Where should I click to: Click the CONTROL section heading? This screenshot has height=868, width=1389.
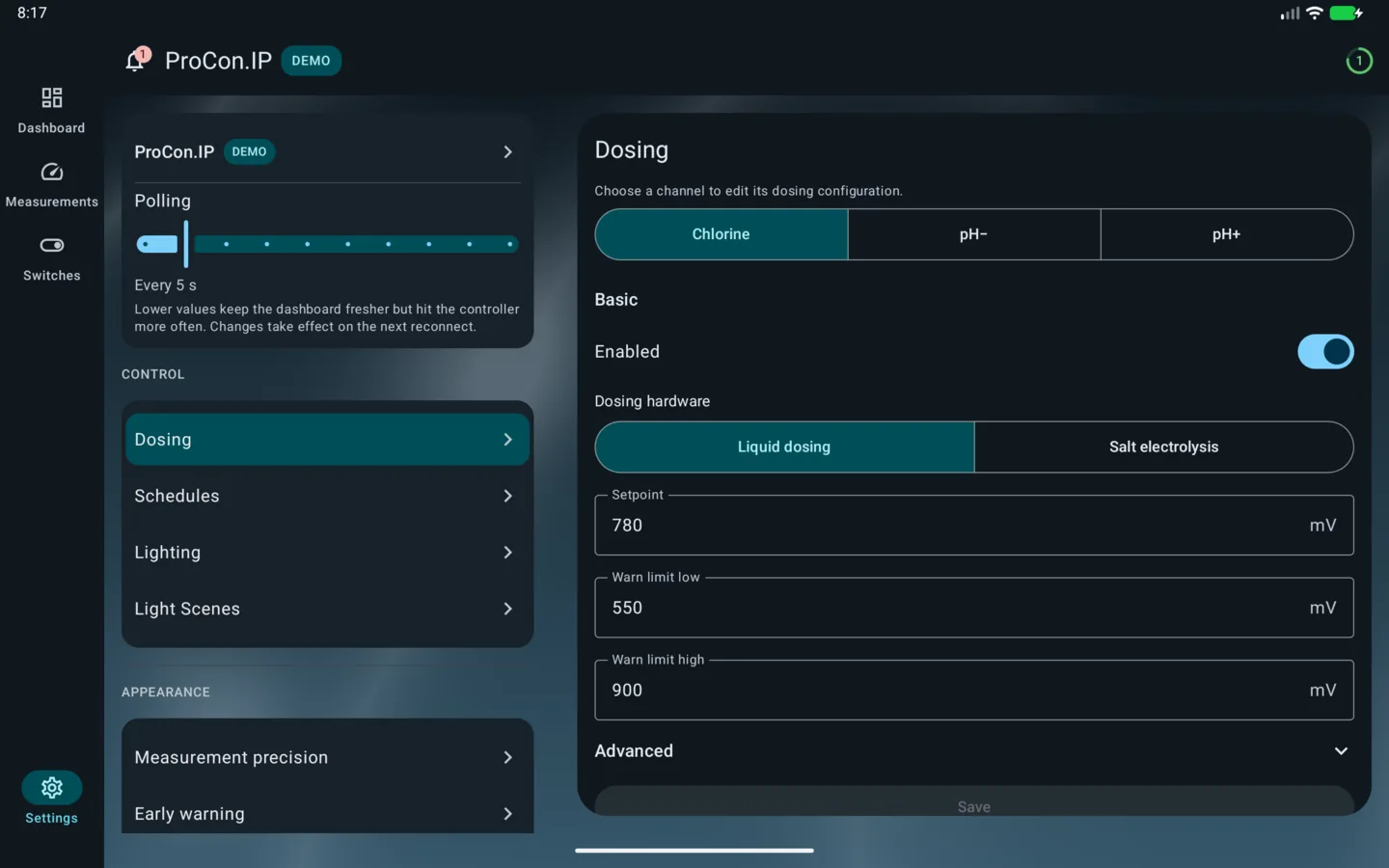point(152,374)
